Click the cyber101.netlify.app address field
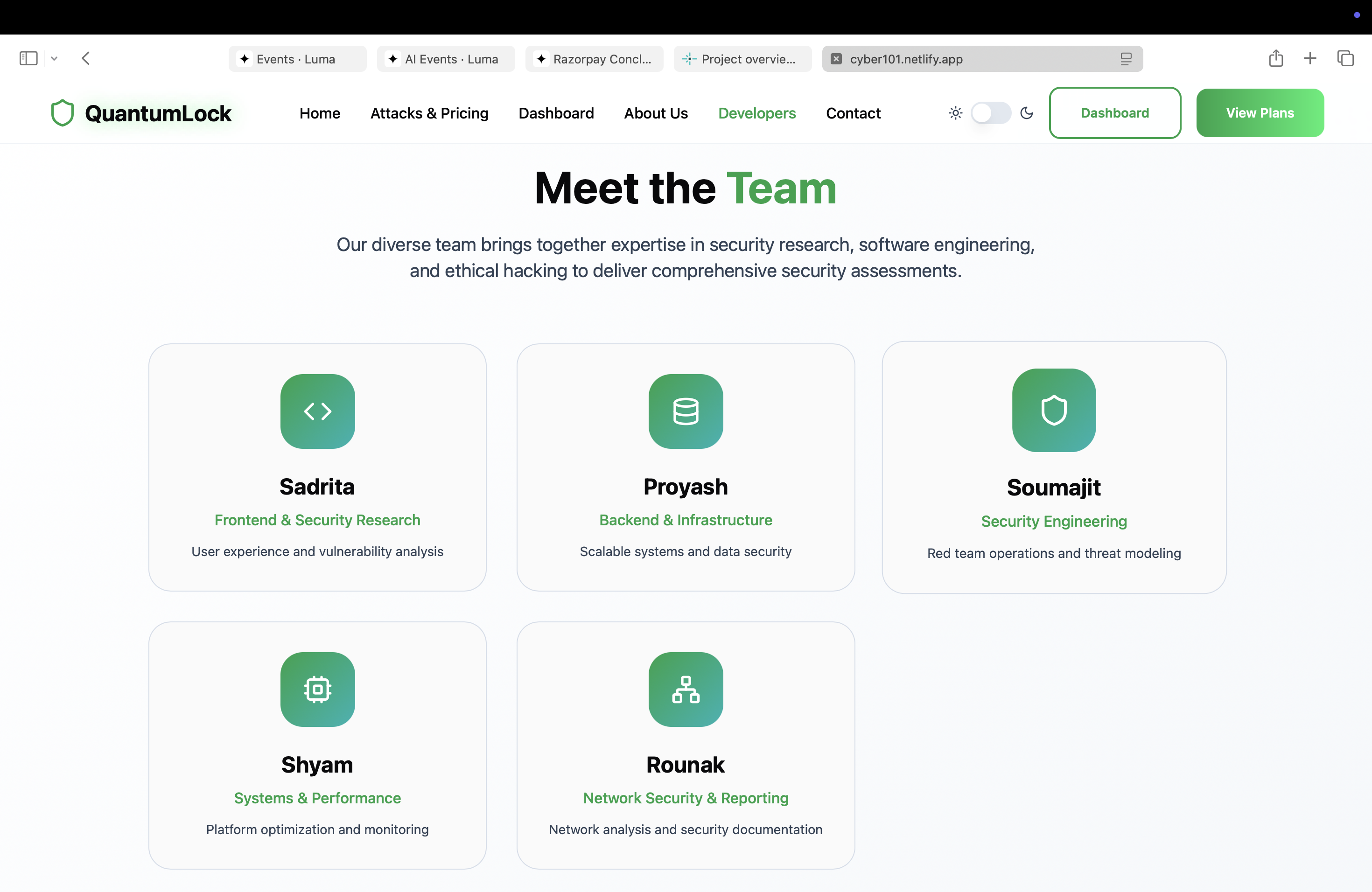This screenshot has width=1372, height=892. (982, 59)
